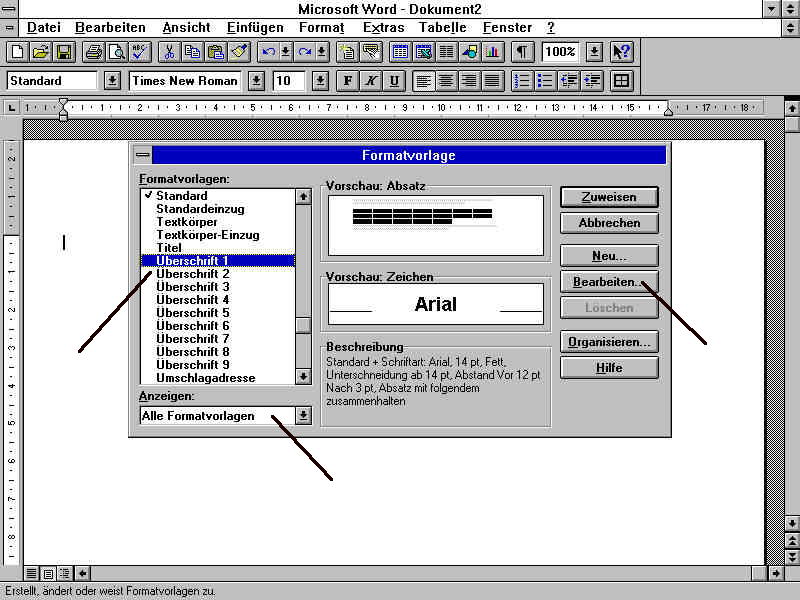Screen dimensions: 800x600
Task: Click the Formatvorlagen list scrollbar thumb
Action: click(303, 325)
